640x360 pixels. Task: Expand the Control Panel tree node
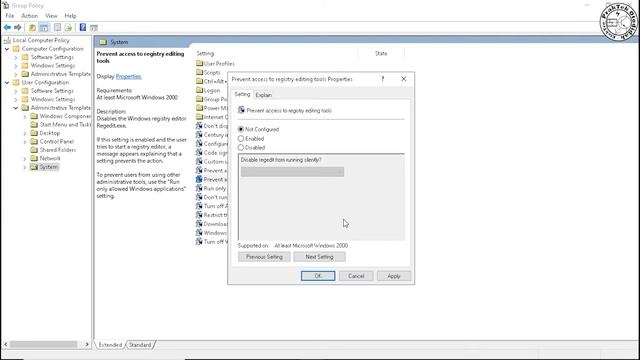pyautogui.click(x=25, y=142)
